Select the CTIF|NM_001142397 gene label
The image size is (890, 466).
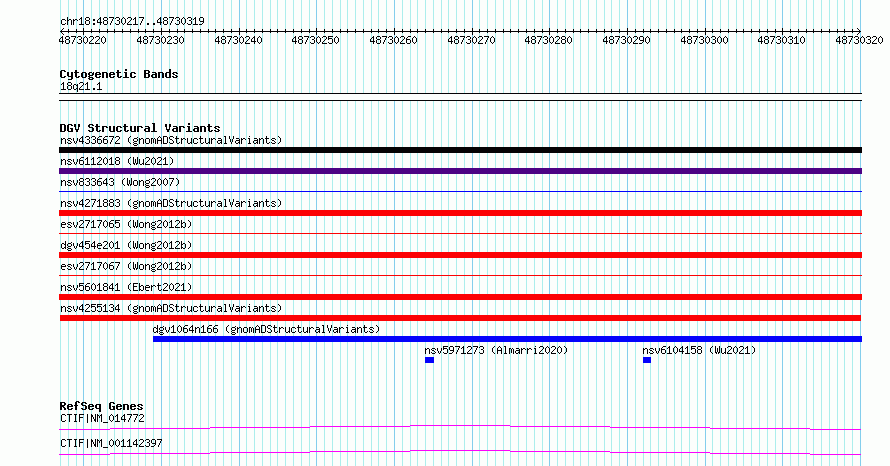coord(111,443)
